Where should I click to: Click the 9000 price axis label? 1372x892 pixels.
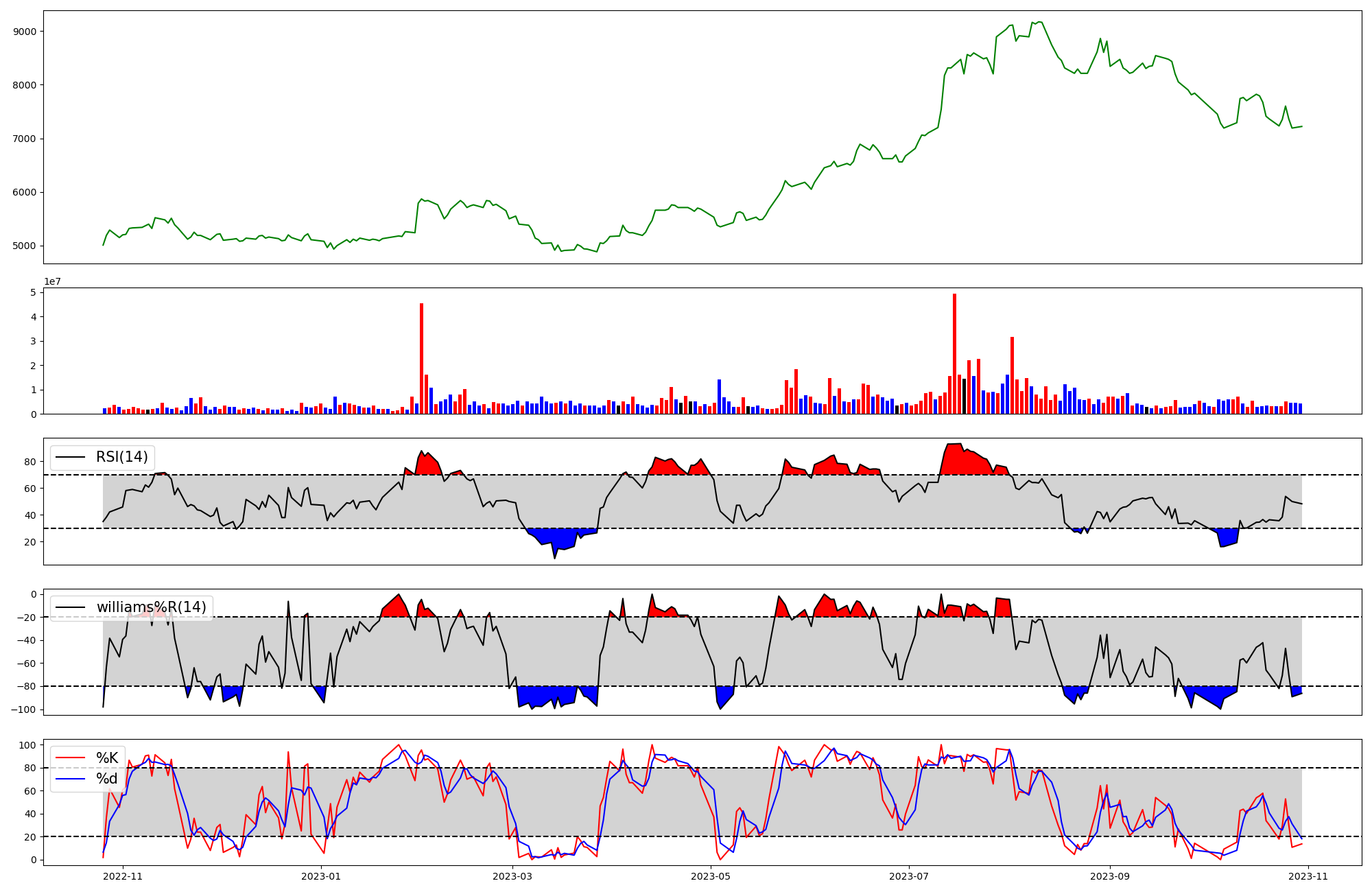(25, 32)
